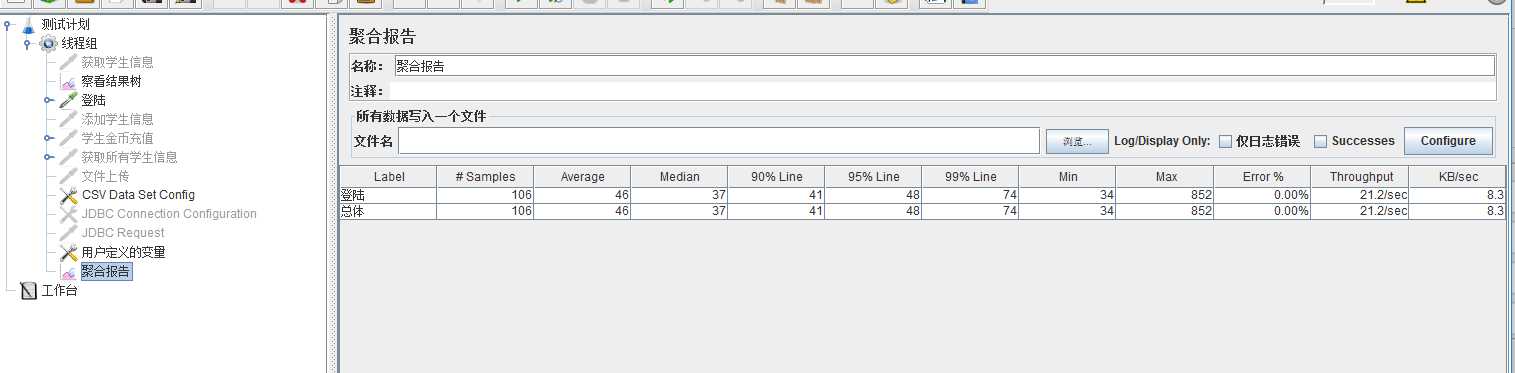This screenshot has height=373, width=1515.
Task: Click the 8.3 KB/sec cell in 登陆 row
Action: (x=1457, y=195)
